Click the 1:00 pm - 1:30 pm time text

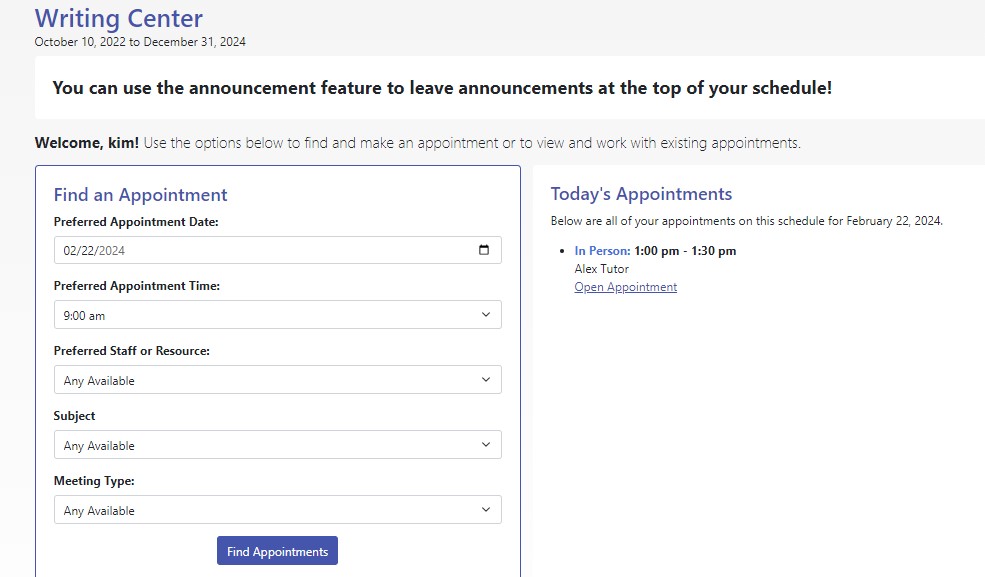685,251
